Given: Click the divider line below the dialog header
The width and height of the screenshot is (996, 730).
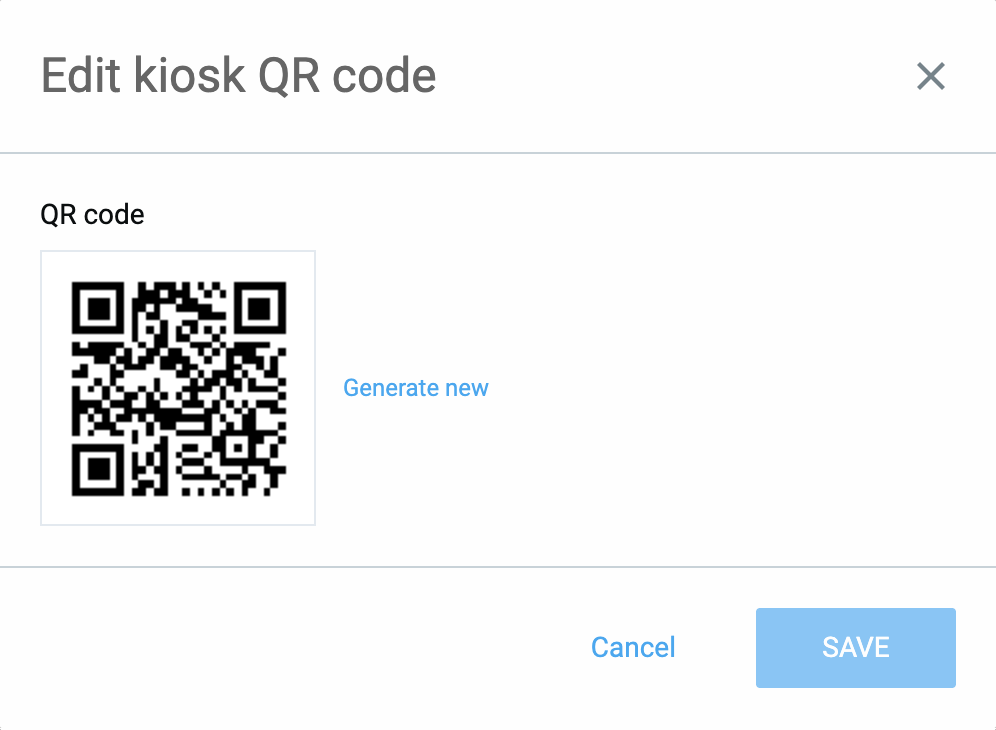Looking at the screenshot, I should point(498,153).
